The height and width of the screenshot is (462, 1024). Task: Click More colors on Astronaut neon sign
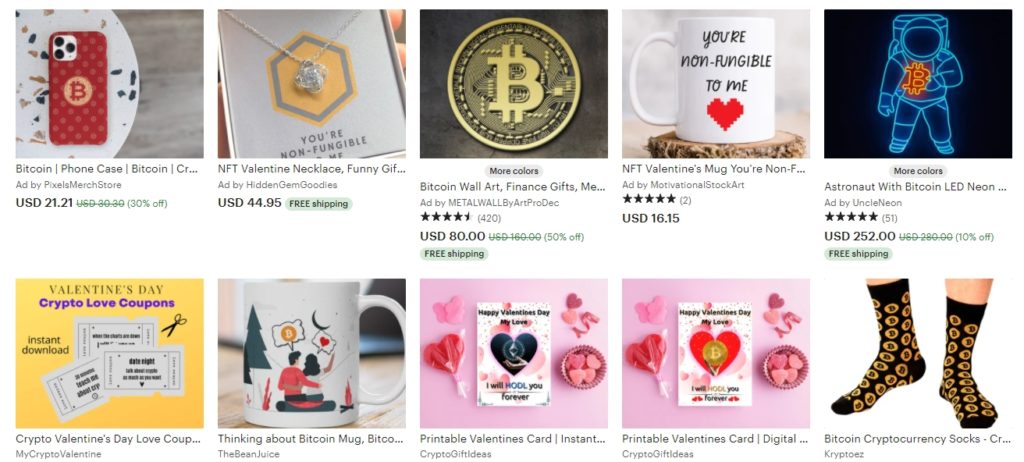[x=918, y=171]
